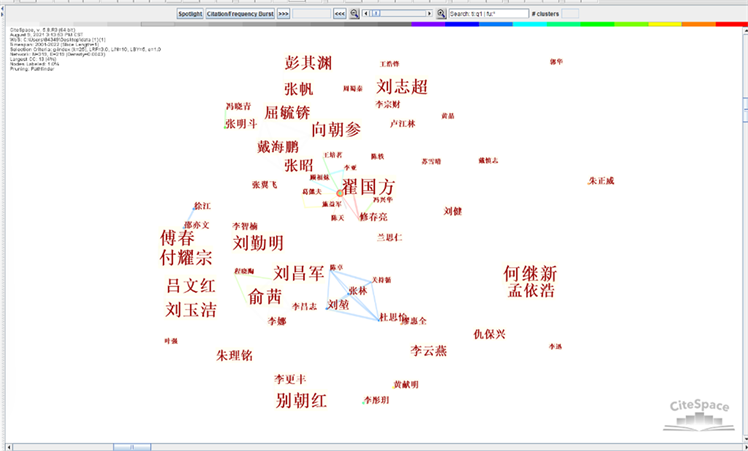Click the # clusters value field
748x451 pixels.
570,15
